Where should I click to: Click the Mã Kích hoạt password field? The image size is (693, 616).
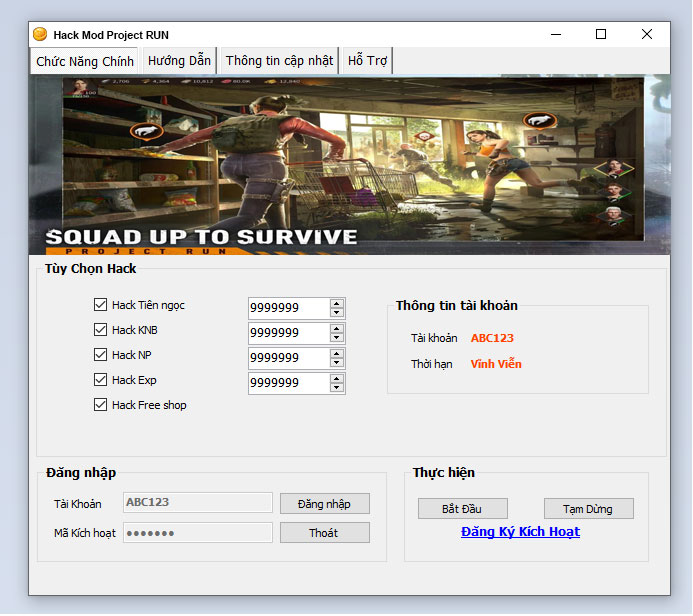click(198, 532)
